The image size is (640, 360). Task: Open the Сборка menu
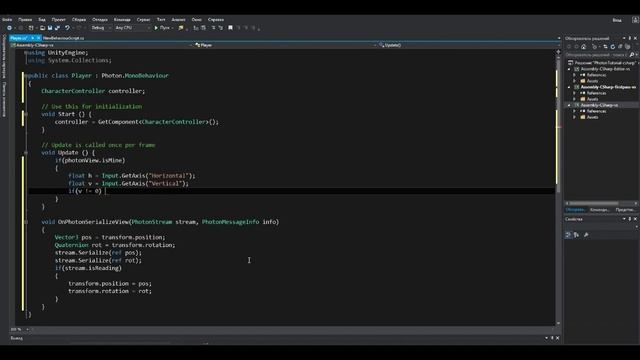tap(79, 20)
